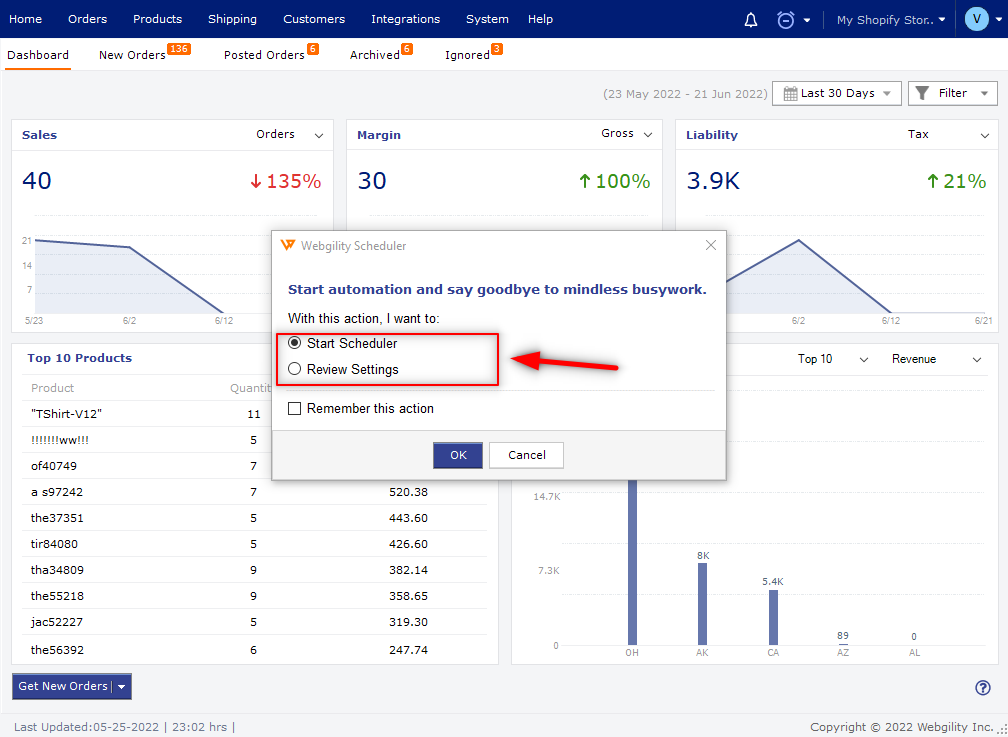This screenshot has height=737, width=1008.
Task: Open the Home menu
Action: coord(26,19)
